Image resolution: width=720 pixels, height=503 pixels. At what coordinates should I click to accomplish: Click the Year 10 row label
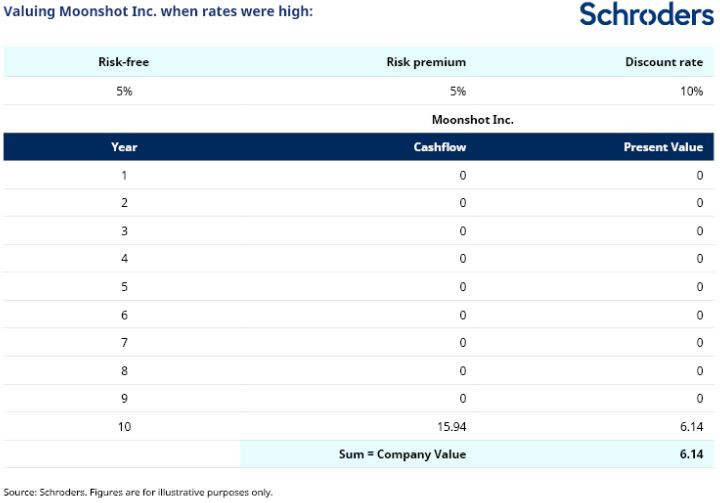click(124, 426)
